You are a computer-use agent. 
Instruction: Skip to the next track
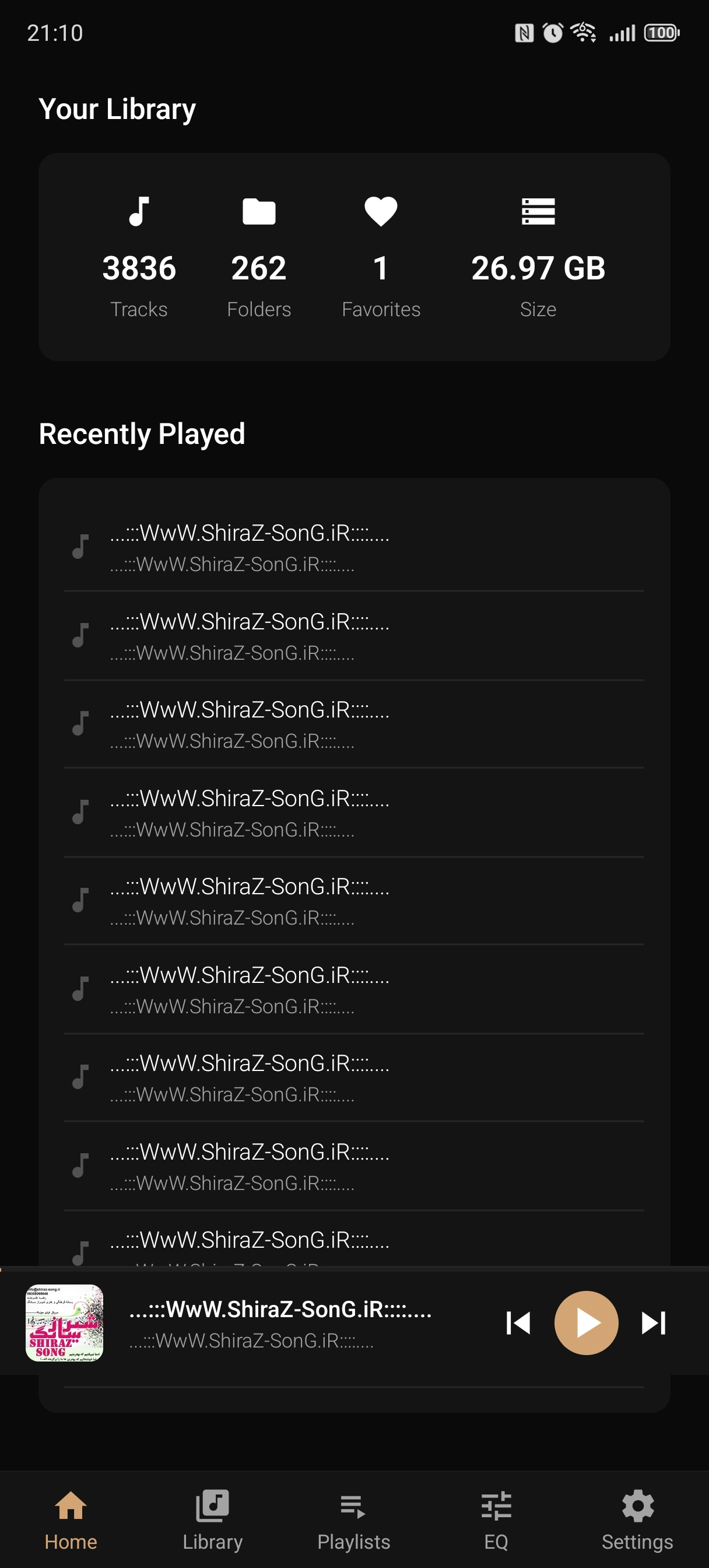click(x=654, y=1322)
